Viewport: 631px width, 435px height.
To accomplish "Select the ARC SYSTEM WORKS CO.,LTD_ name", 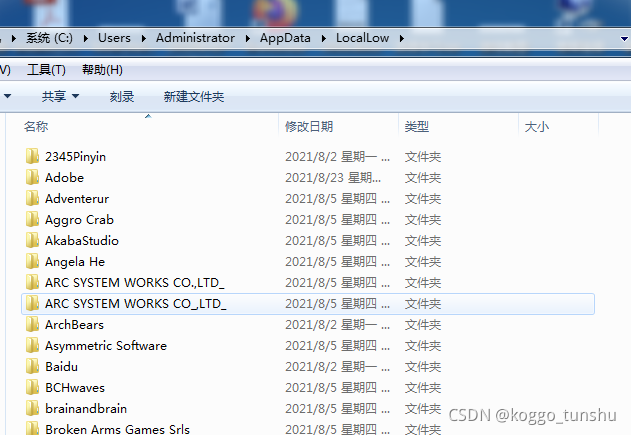I will 135,282.
